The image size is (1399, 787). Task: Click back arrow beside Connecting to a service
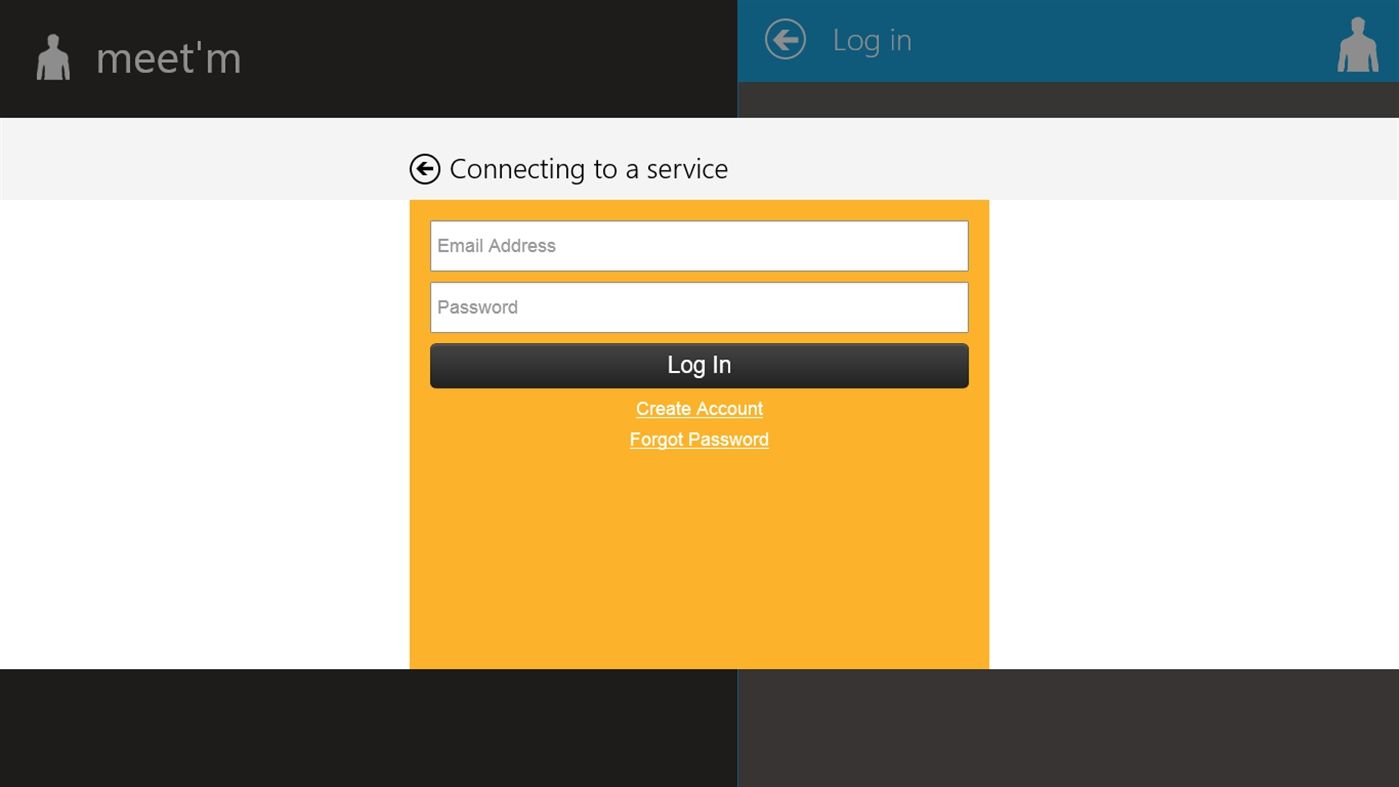pyautogui.click(x=425, y=169)
